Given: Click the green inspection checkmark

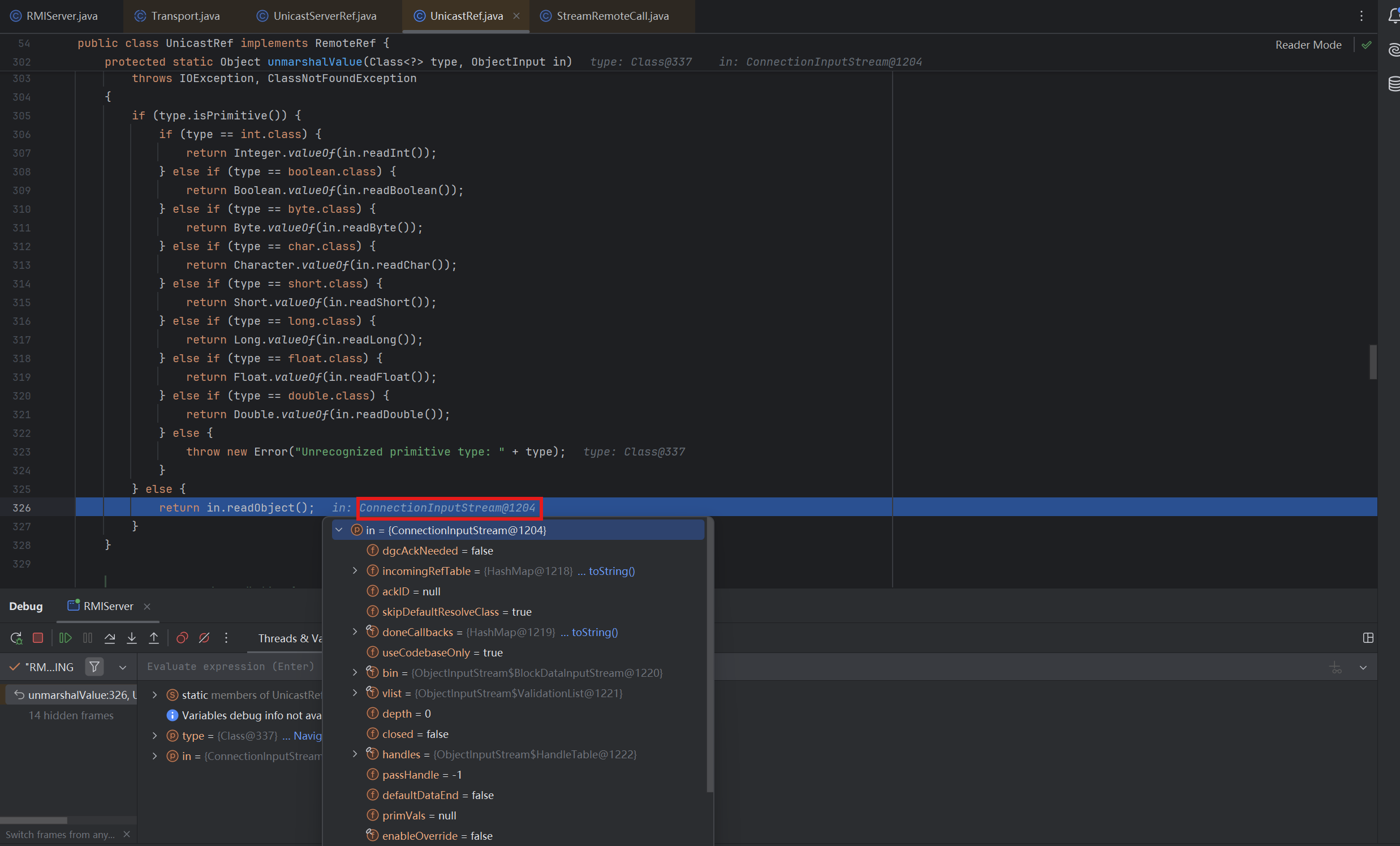Looking at the screenshot, I should tap(1367, 45).
